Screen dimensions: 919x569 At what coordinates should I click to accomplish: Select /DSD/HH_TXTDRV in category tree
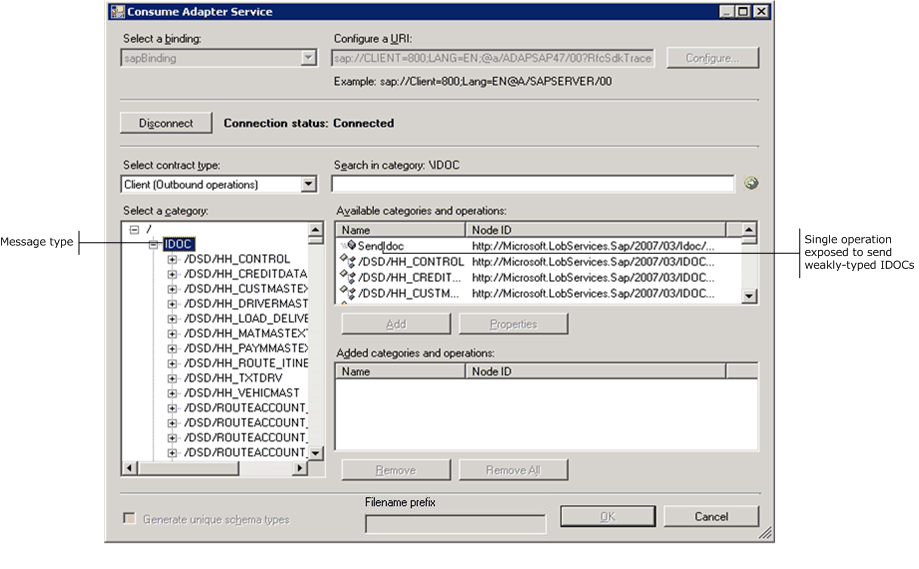click(233, 378)
